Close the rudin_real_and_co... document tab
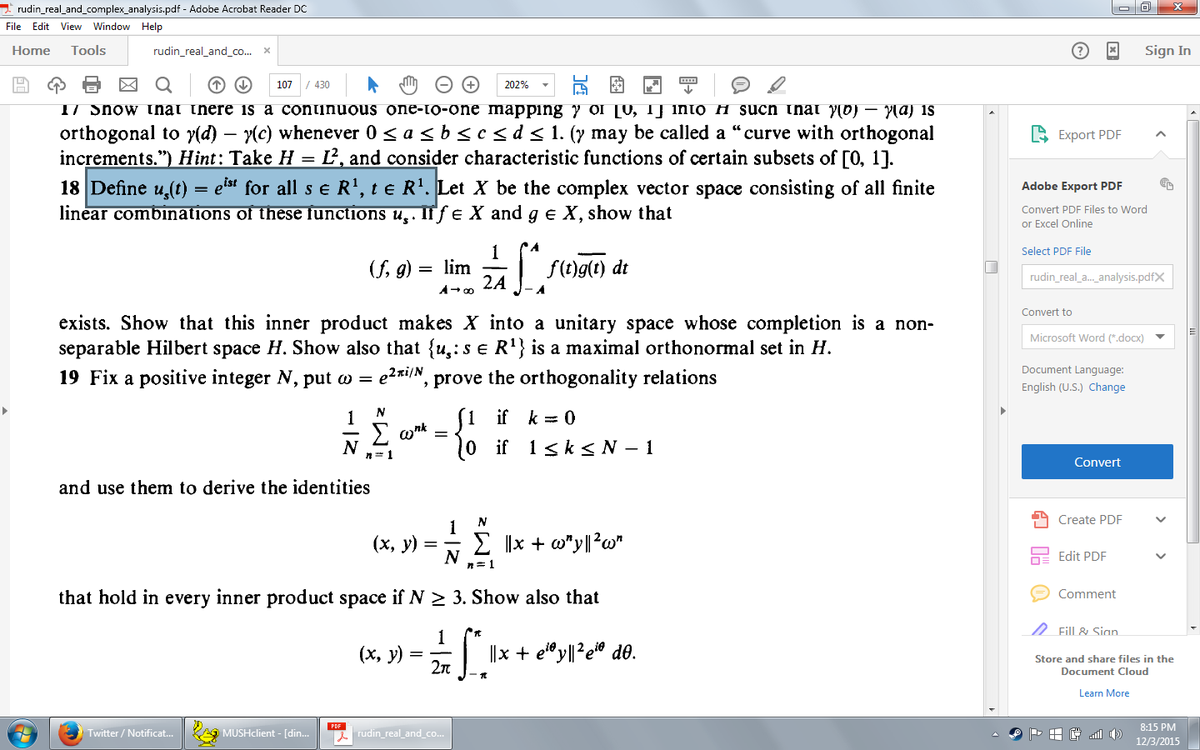The image size is (1200, 750). pyautogui.click(x=267, y=51)
